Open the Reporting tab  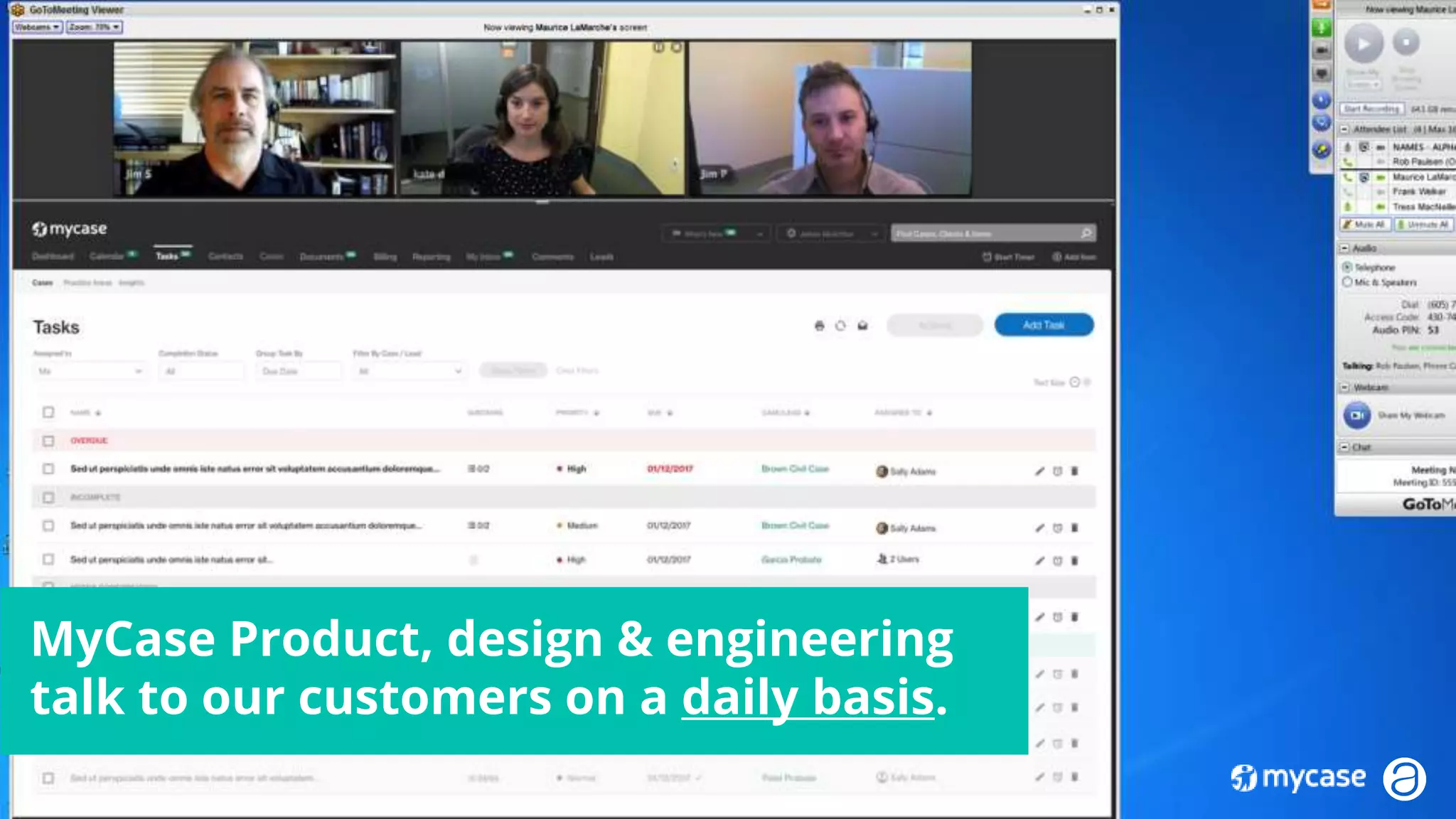pyautogui.click(x=432, y=257)
